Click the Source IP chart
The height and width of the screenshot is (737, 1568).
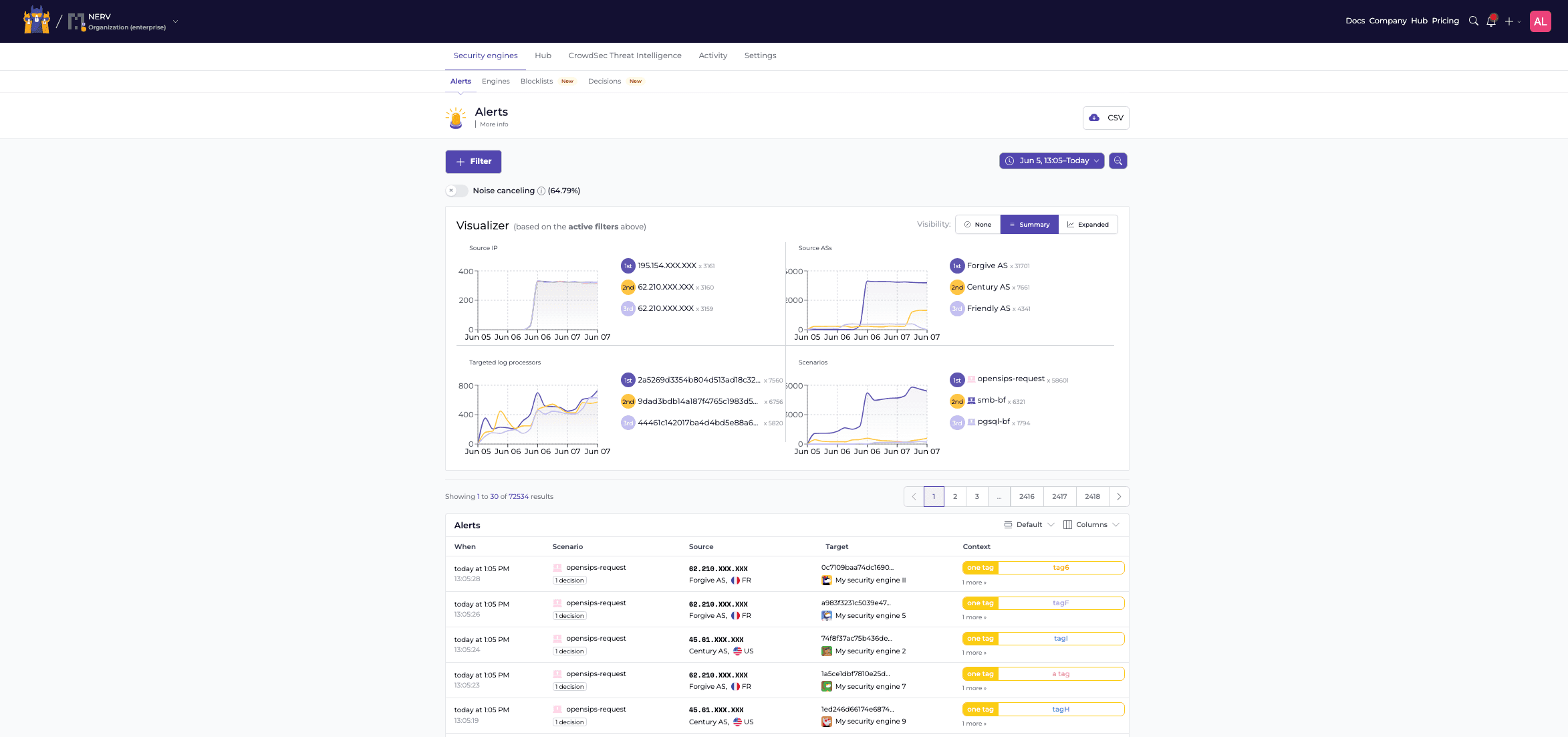click(537, 301)
